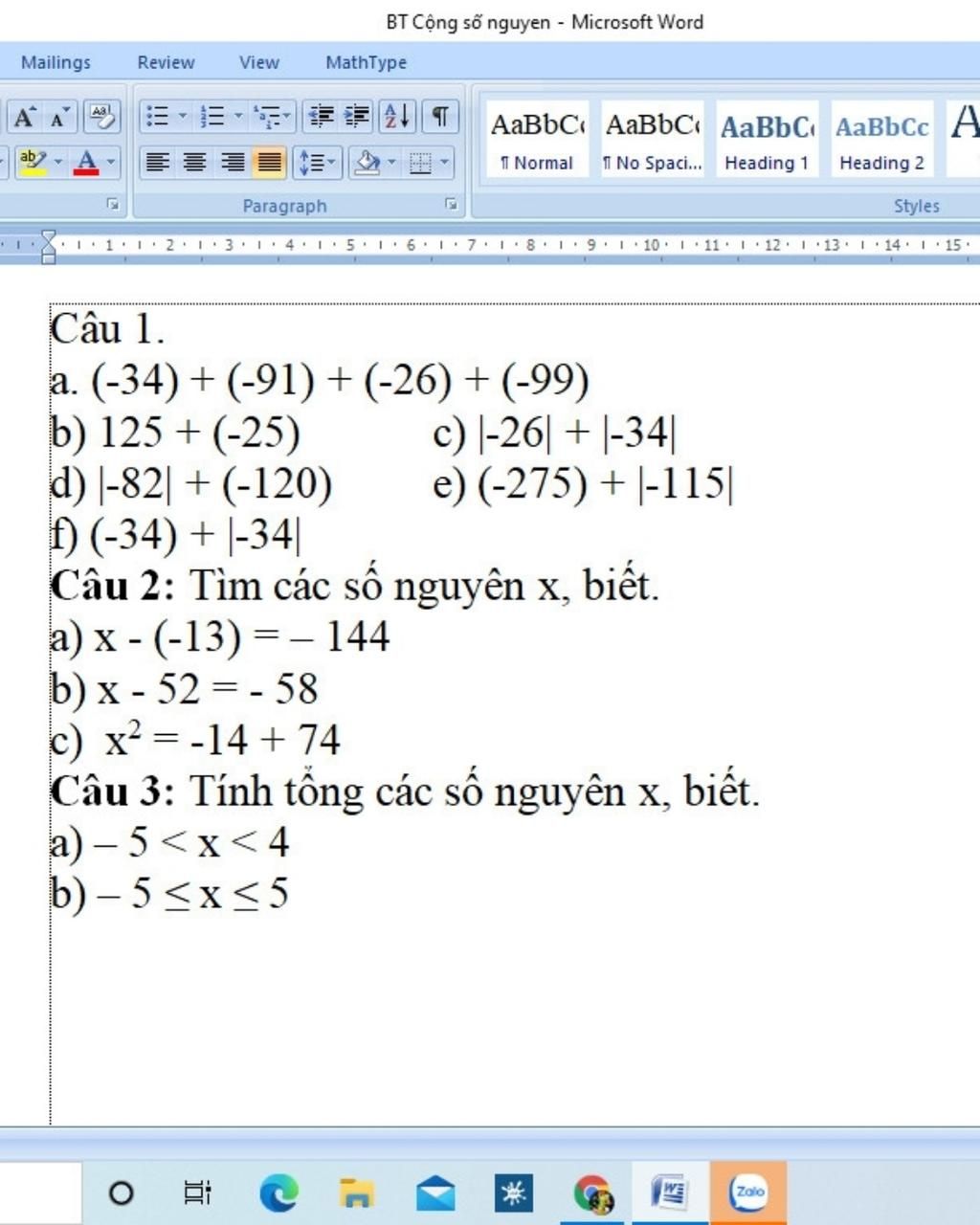
Task: Toggle show paragraph marks
Action: tap(439, 117)
